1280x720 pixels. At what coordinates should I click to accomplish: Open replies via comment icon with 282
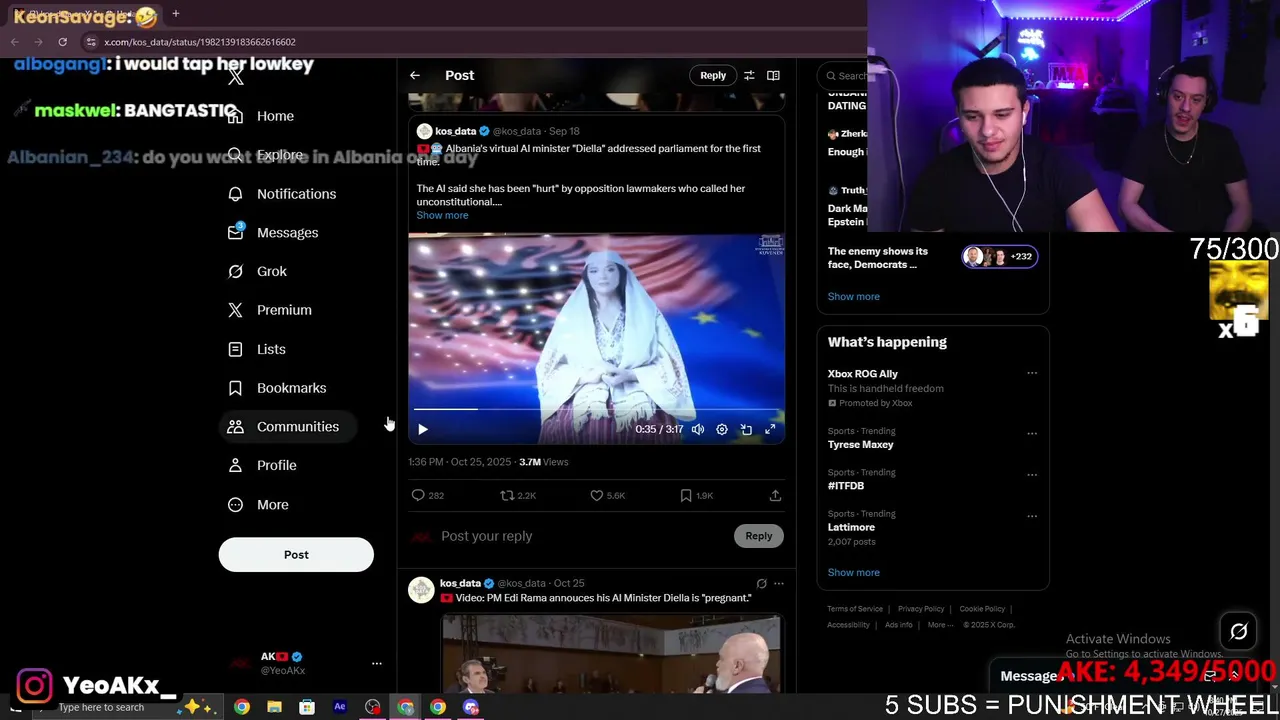point(428,495)
